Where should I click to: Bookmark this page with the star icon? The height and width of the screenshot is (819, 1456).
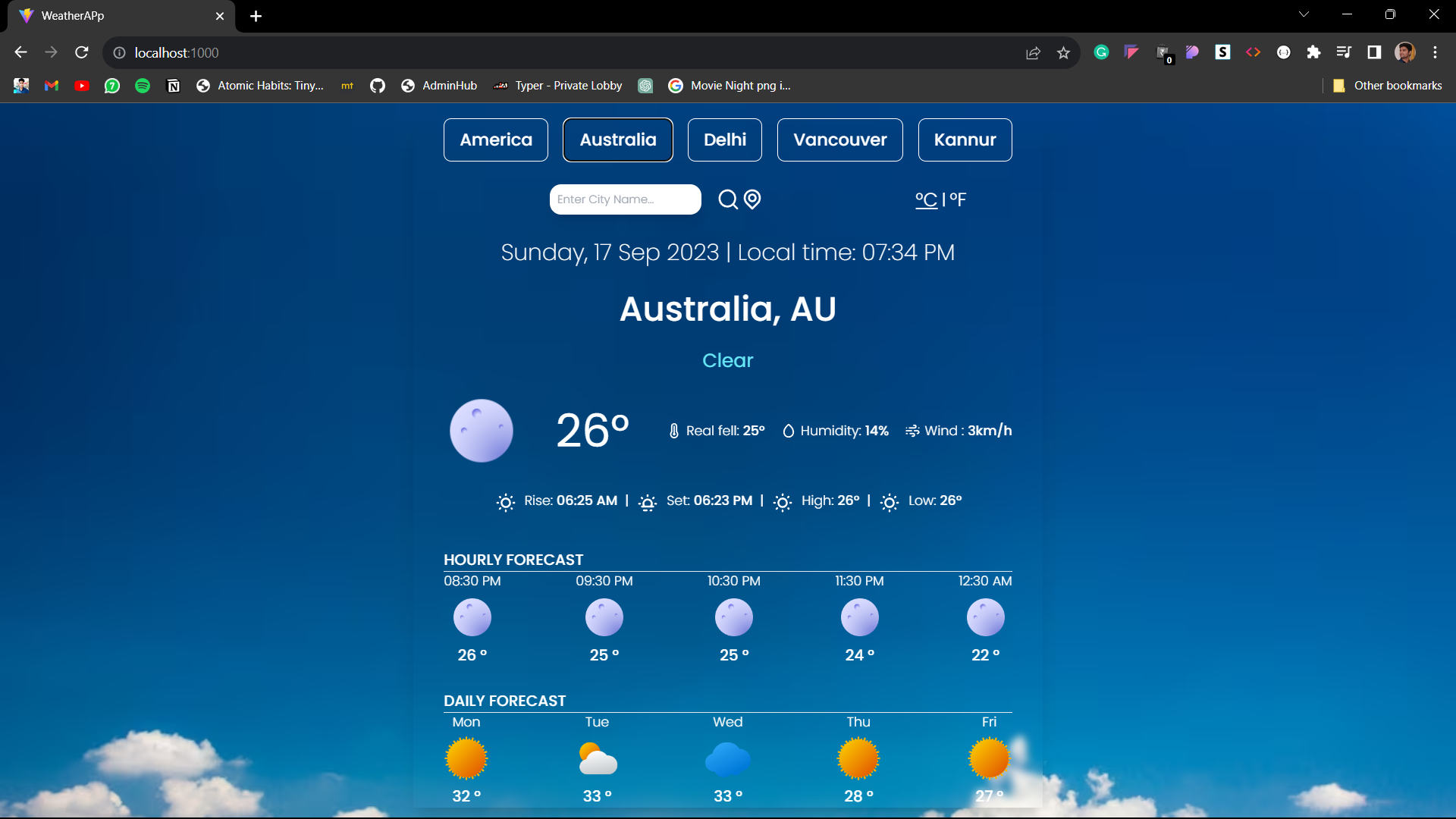[1063, 53]
